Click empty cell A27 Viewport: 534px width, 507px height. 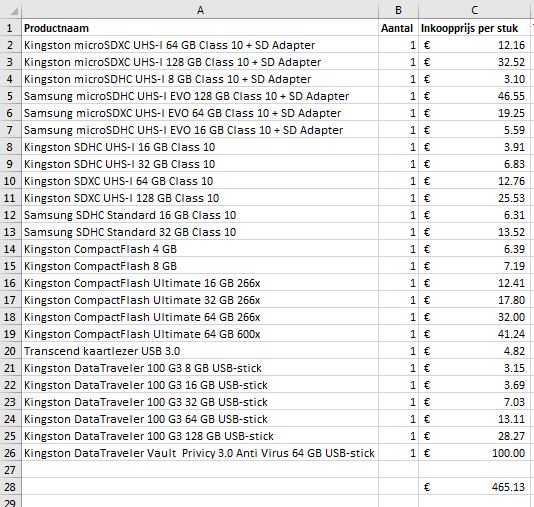coord(200,469)
